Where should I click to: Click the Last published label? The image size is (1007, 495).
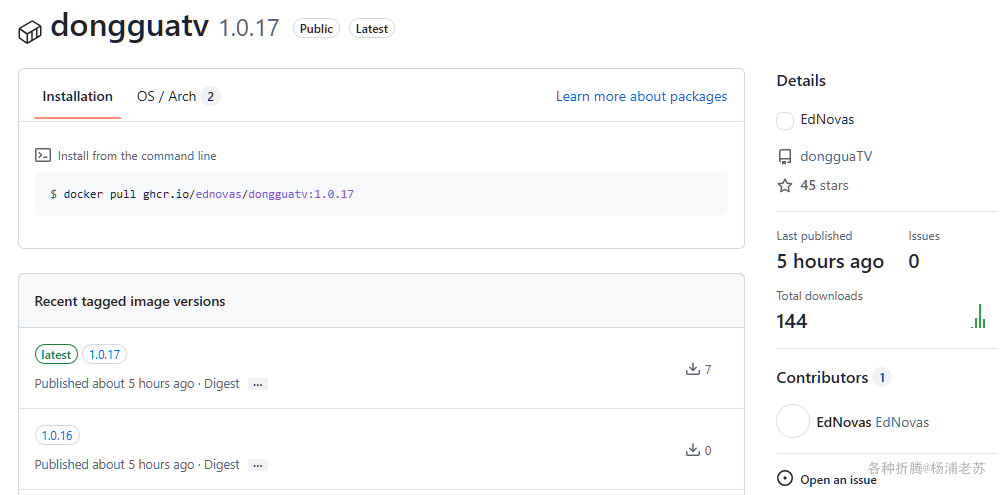[814, 236]
